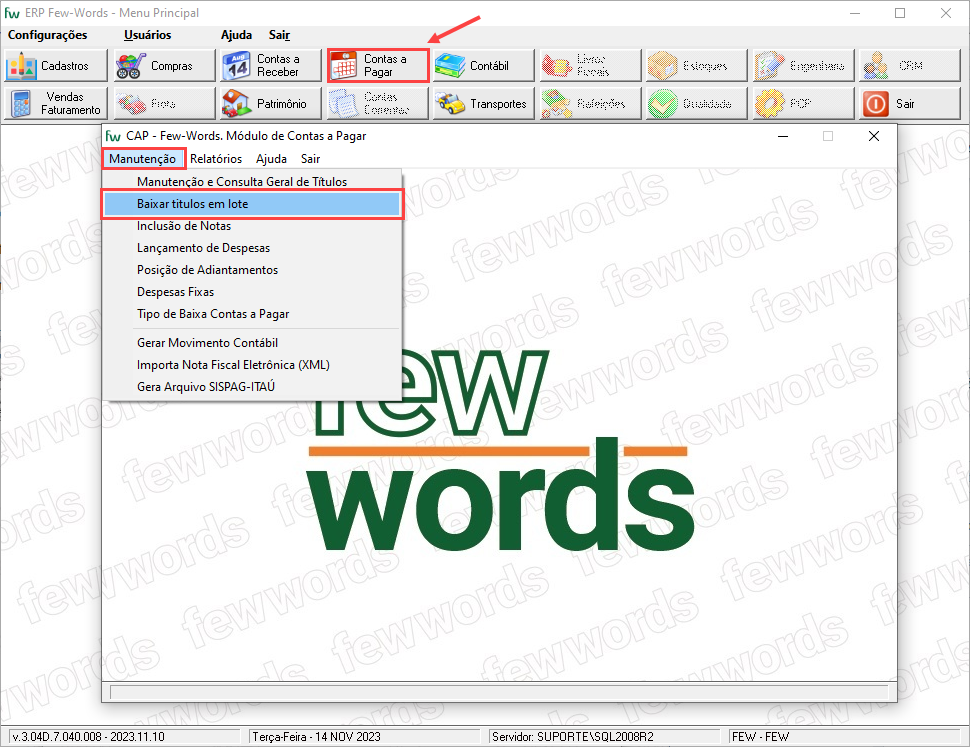Open the PCP gear module
Image resolution: width=970 pixels, height=747 pixels.
804,103
